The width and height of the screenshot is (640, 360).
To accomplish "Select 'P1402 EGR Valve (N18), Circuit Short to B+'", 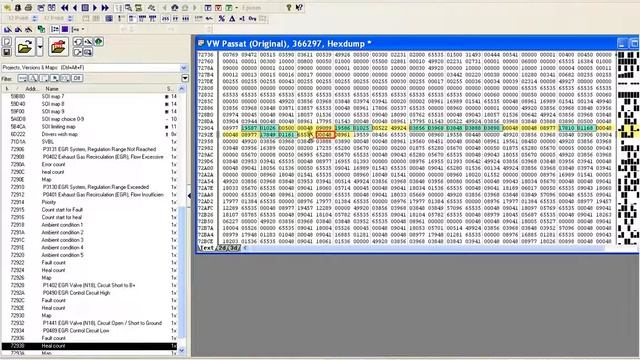I will click(x=89, y=285).
